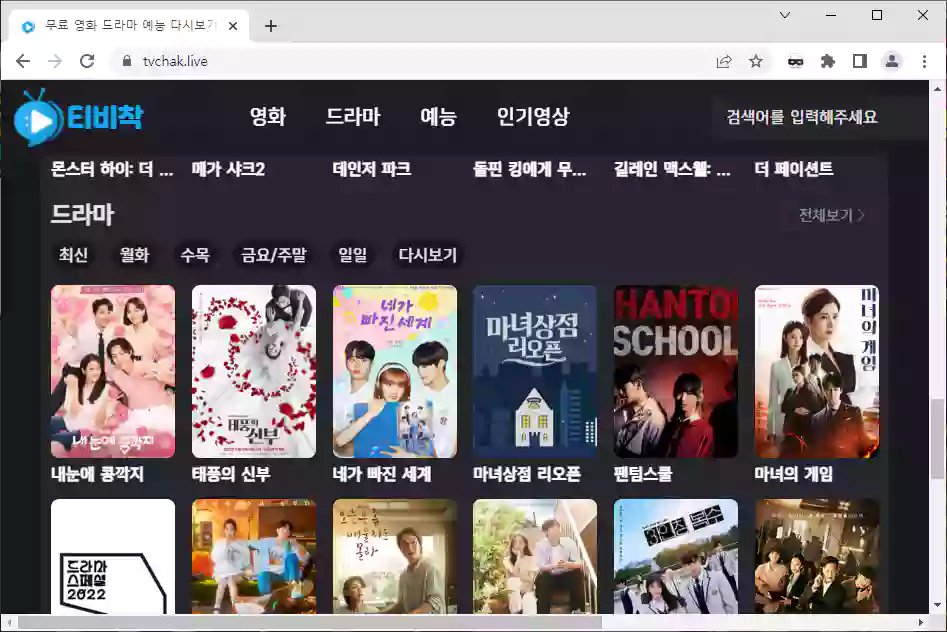Open the tab search dropdown arrow

[x=785, y=15]
